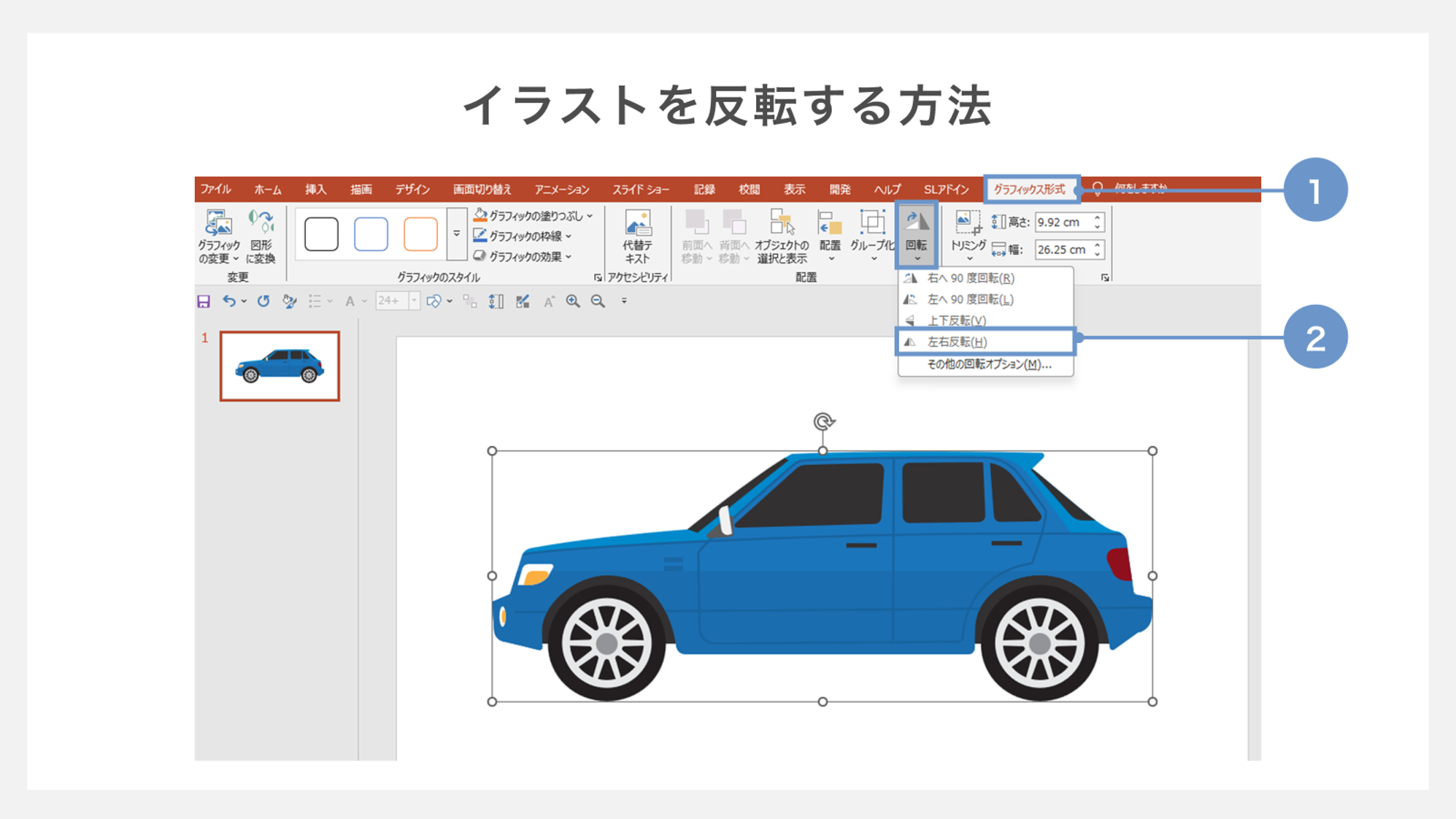Switch to the アニメーション tab
The image size is (1456, 819).
(562, 189)
